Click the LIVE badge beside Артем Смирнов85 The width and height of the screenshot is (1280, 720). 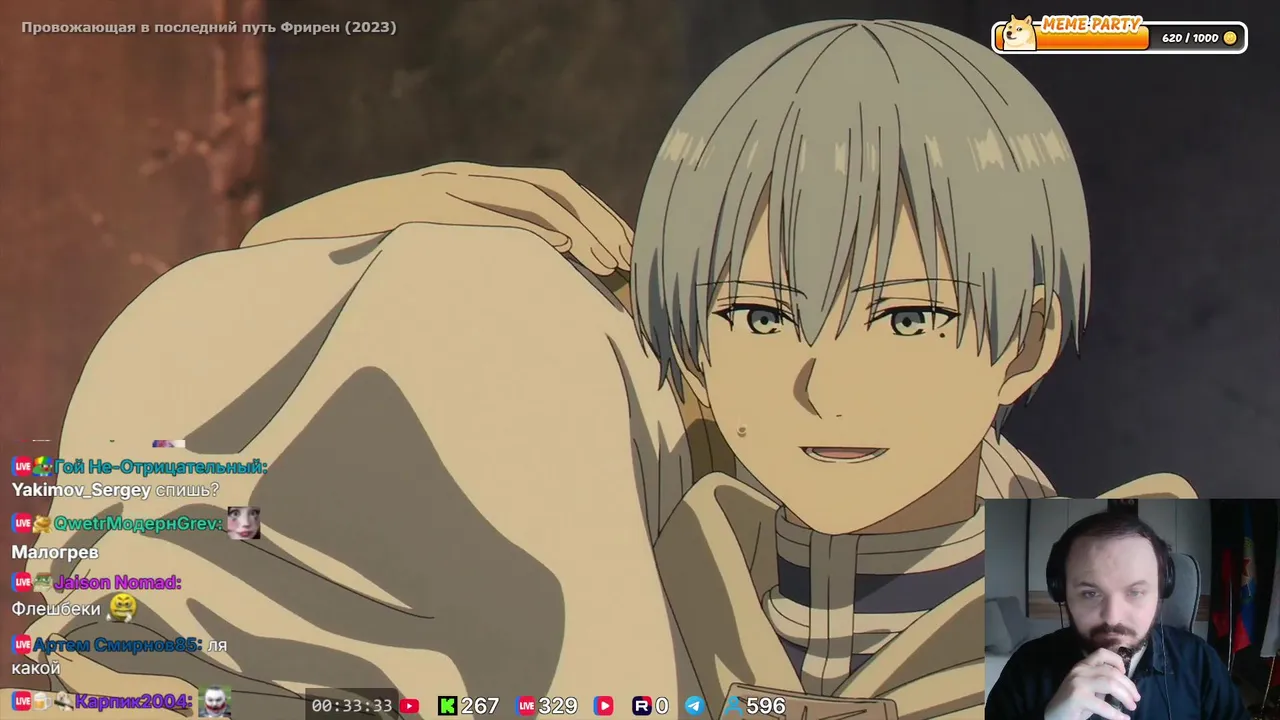22,645
